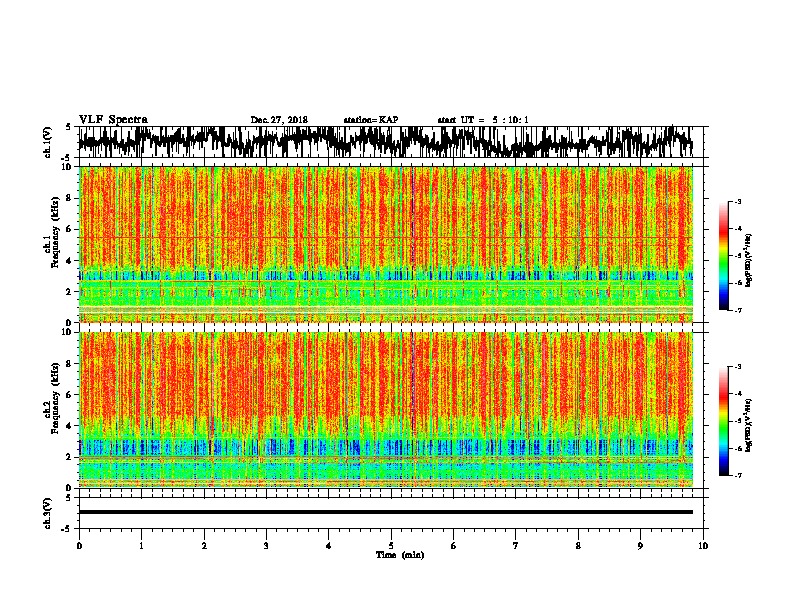This screenshot has width=792, height=612.
Task: Click the "-5" tick on ch.3(V) axis
Action: point(68,529)
